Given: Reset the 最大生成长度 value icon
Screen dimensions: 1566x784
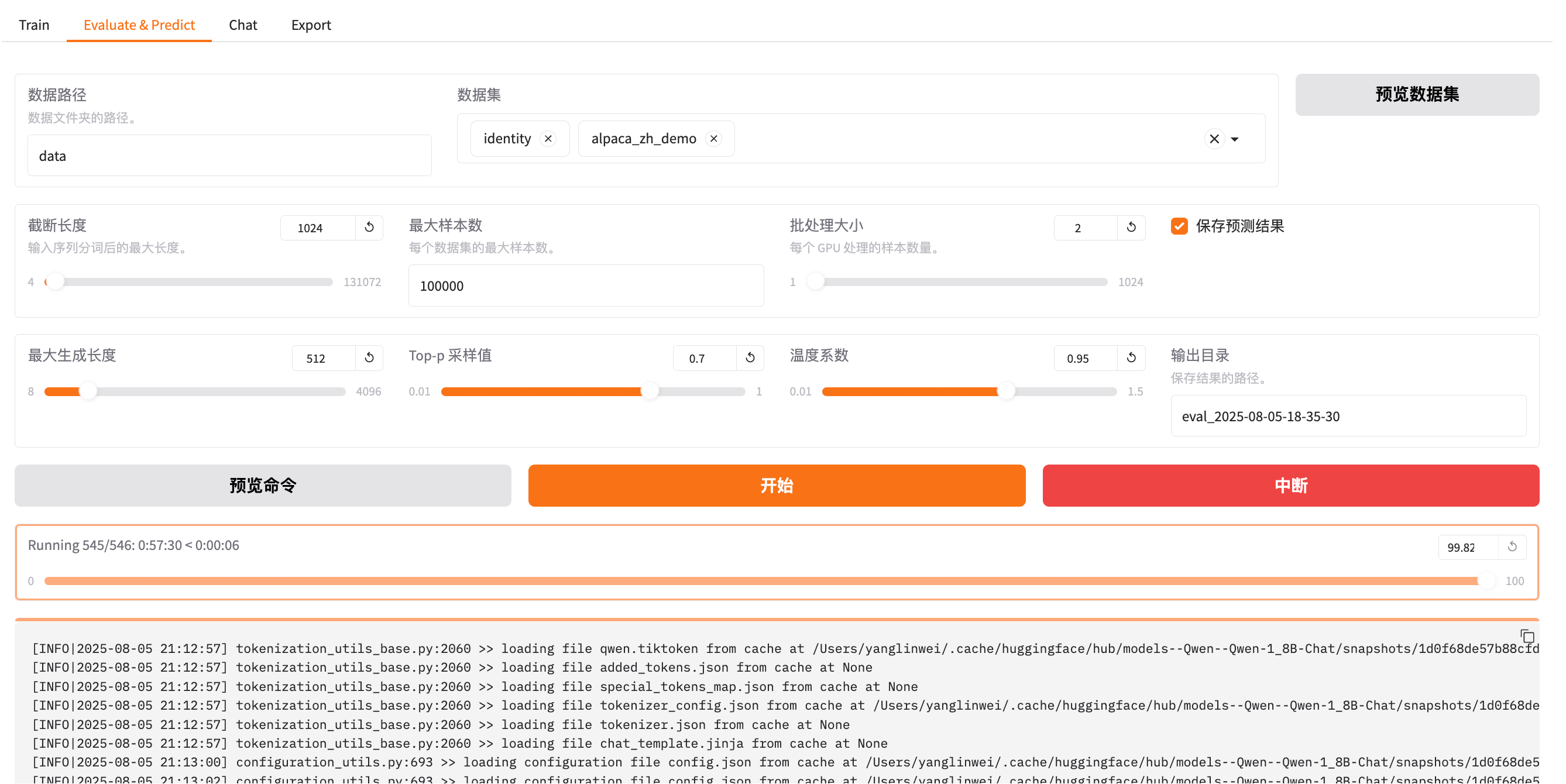Looking at the screenshot, I should (369, 358).
